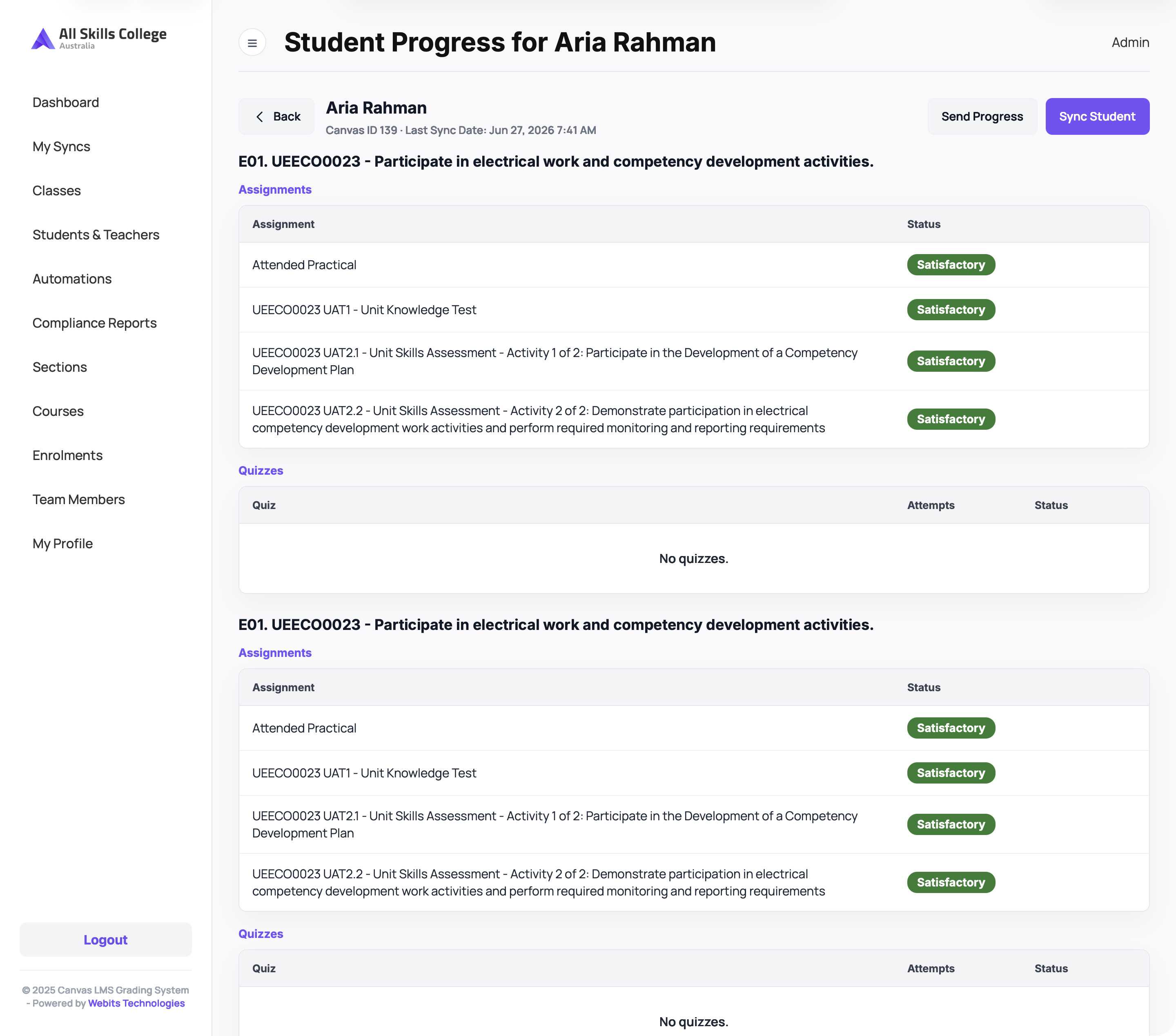1176x1036 pixels.
Task: Click Satisfactory badge of first UAT2.1 row
Action: [x=951, y=362]
